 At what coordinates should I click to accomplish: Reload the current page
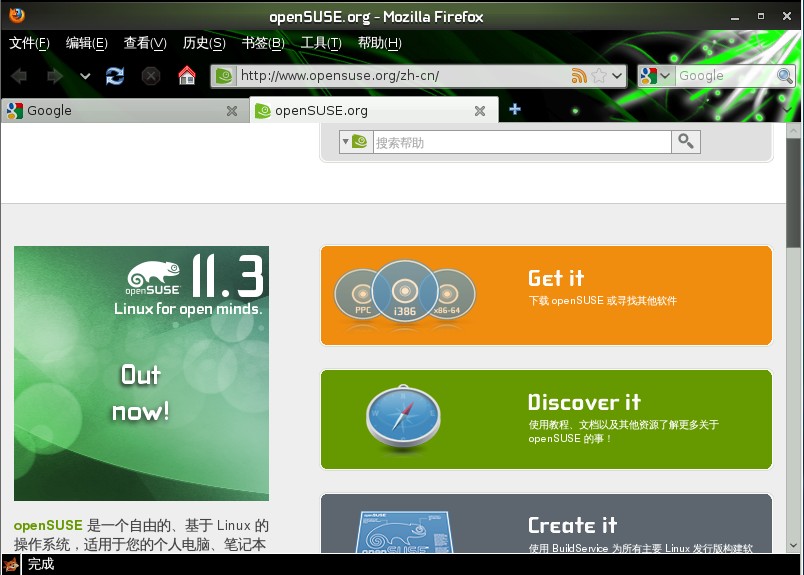[115, 76]
